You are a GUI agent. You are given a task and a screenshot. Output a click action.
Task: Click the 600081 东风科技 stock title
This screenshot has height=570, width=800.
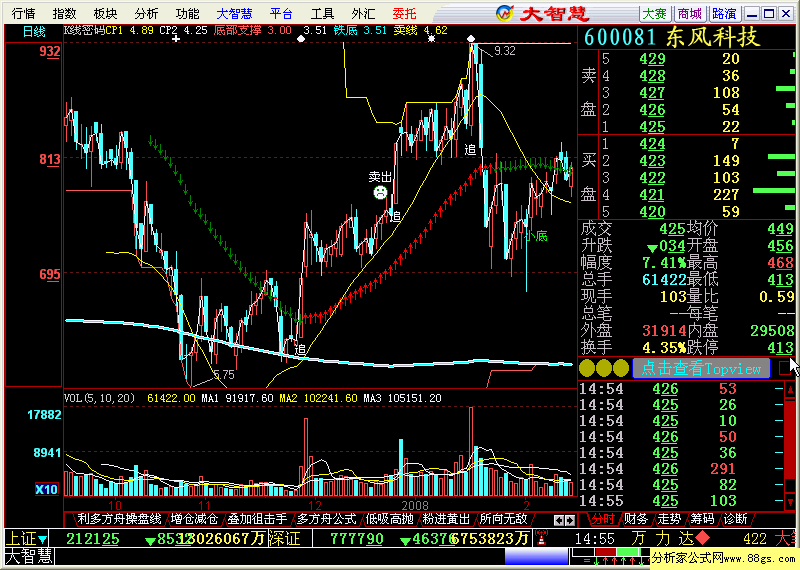(x=672, y=37)
